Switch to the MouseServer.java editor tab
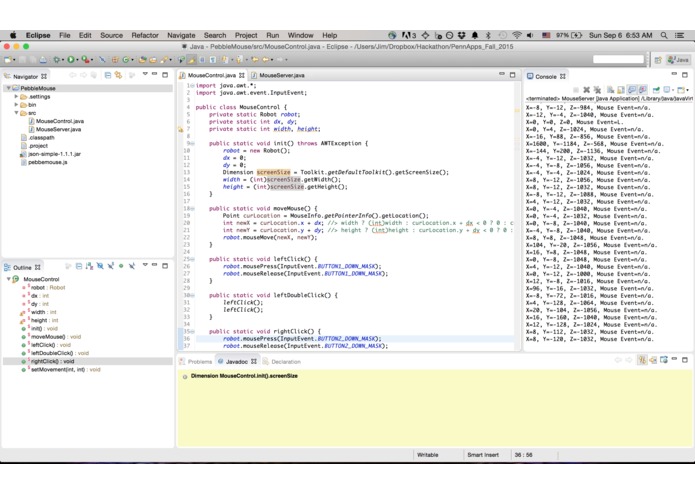Viewport: 695px width, 494px height. (281, 75)
